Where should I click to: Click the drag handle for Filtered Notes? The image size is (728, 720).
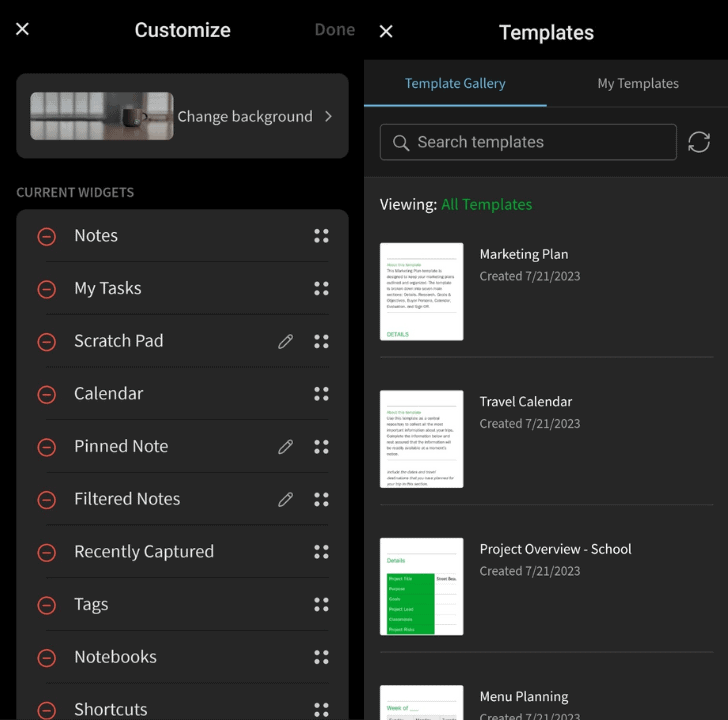(321, 499)
